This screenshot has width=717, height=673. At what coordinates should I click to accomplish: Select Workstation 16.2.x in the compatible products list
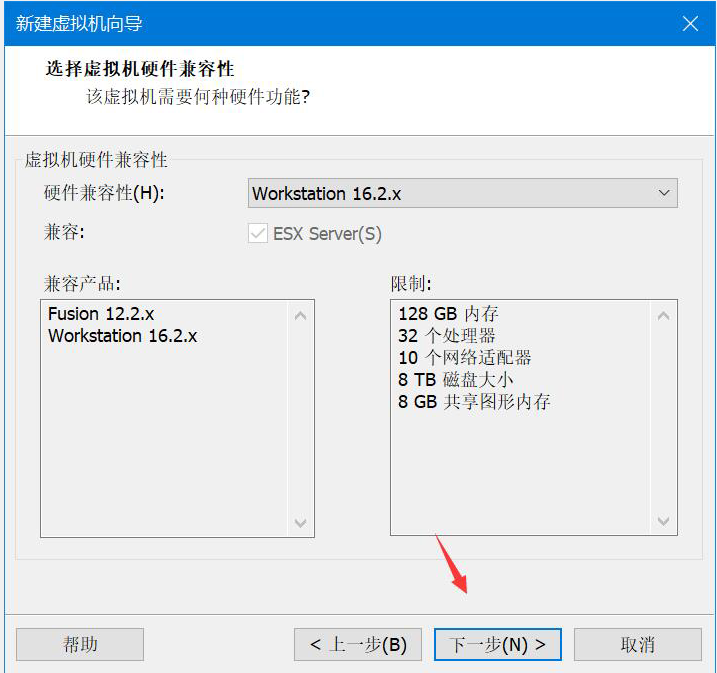123,336
